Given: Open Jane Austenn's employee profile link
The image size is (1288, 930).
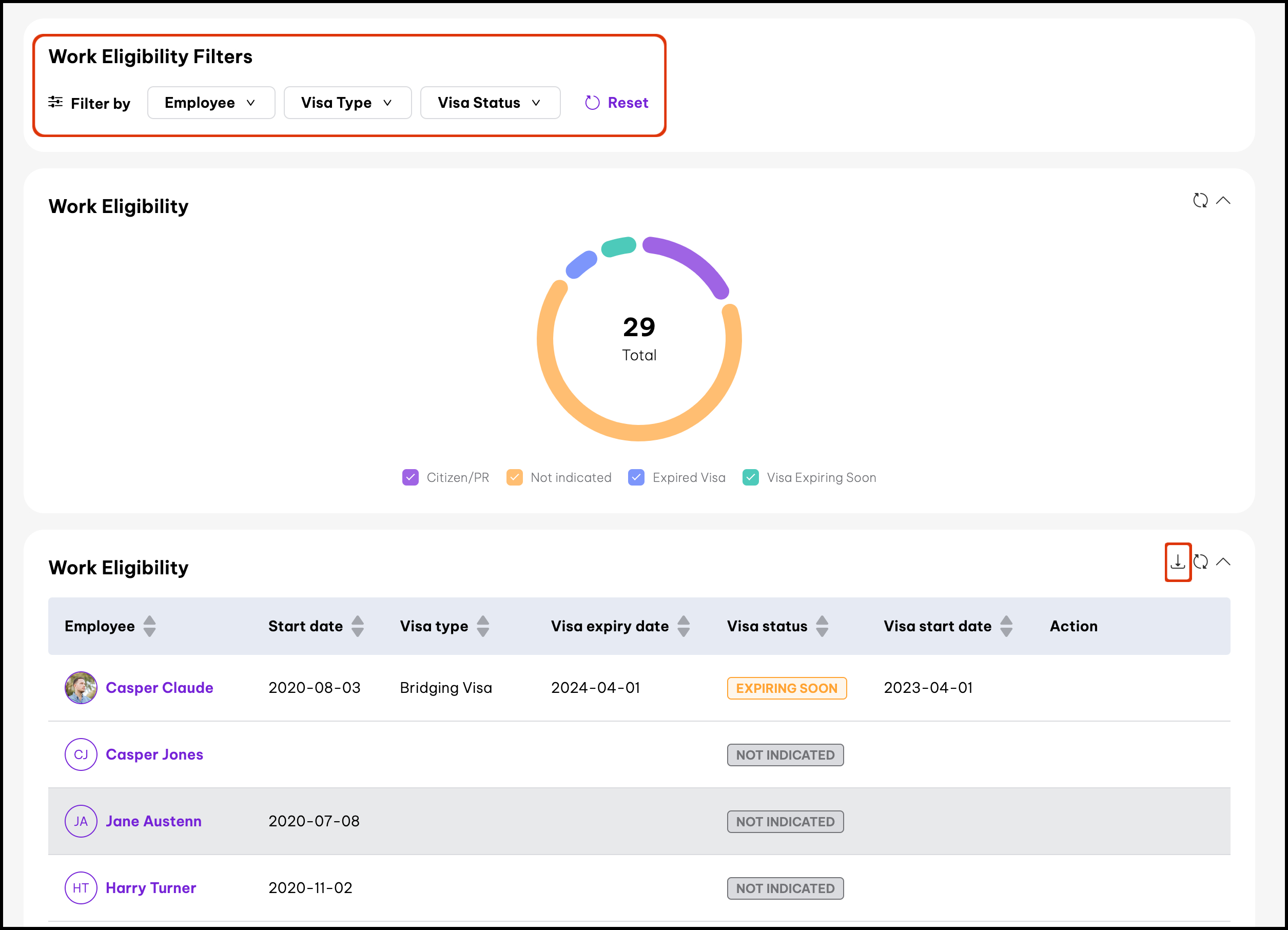Looking at the screenshot, I should [x=153, y=821].
